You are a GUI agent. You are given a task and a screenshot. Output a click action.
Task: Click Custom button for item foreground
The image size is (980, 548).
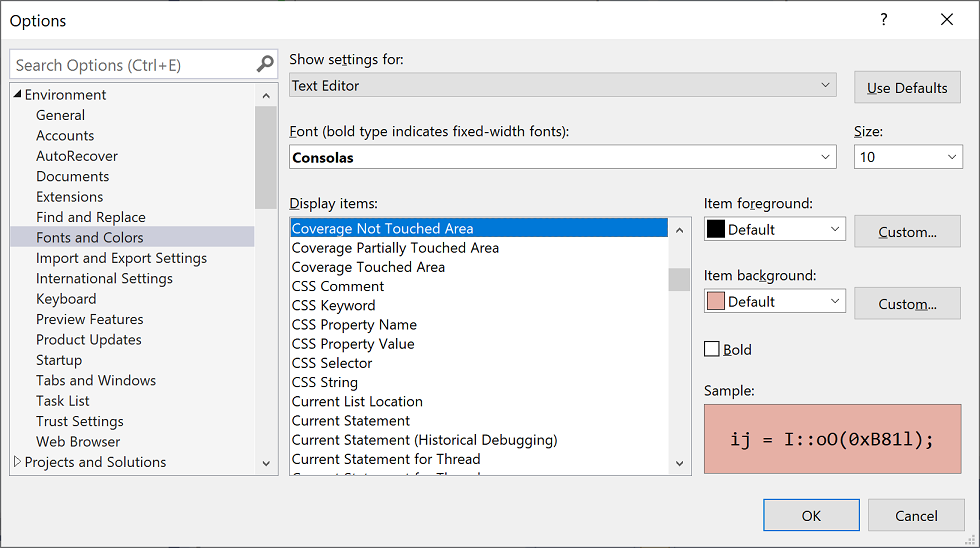[907, 232]
